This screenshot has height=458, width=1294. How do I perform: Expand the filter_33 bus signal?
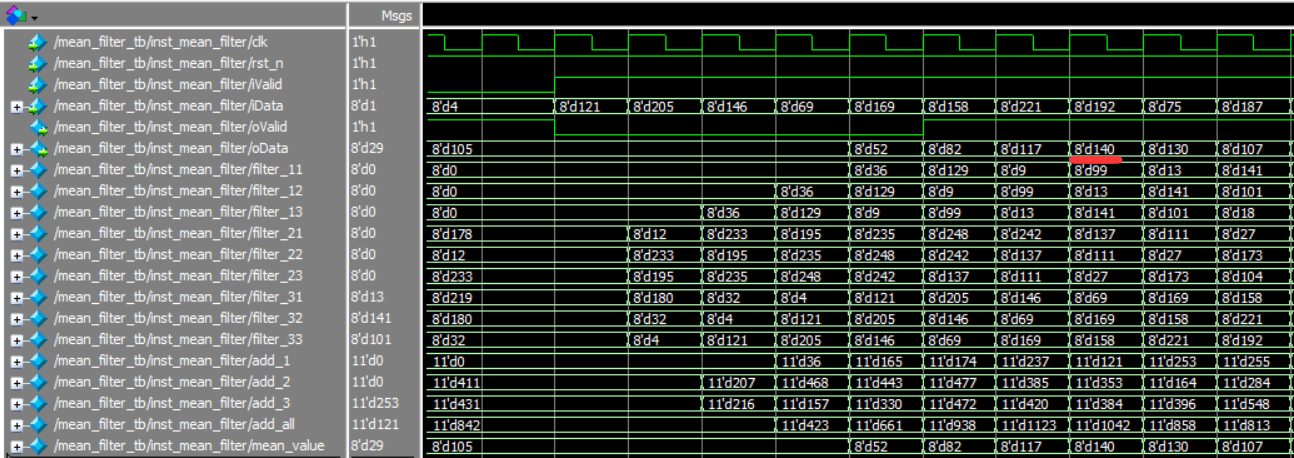click(x=16, y=339)
